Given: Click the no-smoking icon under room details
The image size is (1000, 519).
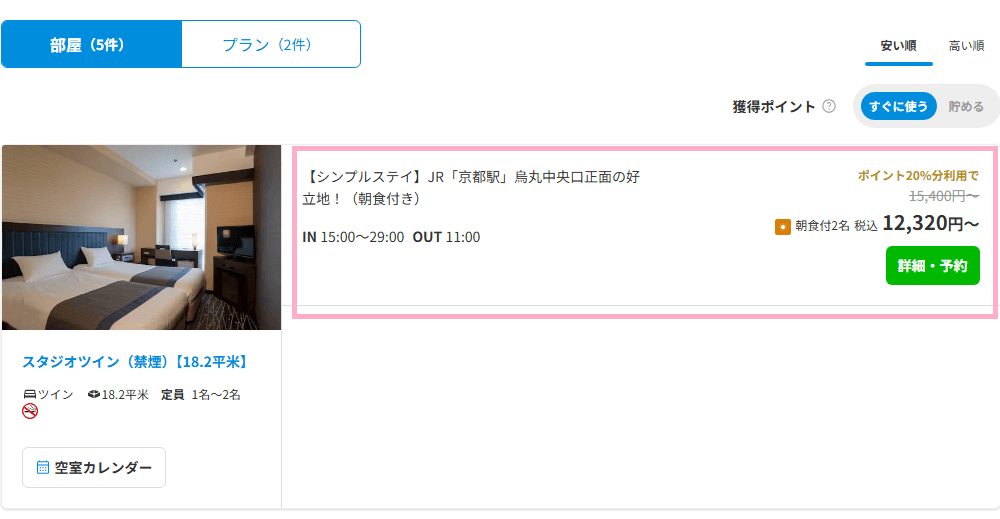Looking at the screenshot, I should click(x=30, y=411).
